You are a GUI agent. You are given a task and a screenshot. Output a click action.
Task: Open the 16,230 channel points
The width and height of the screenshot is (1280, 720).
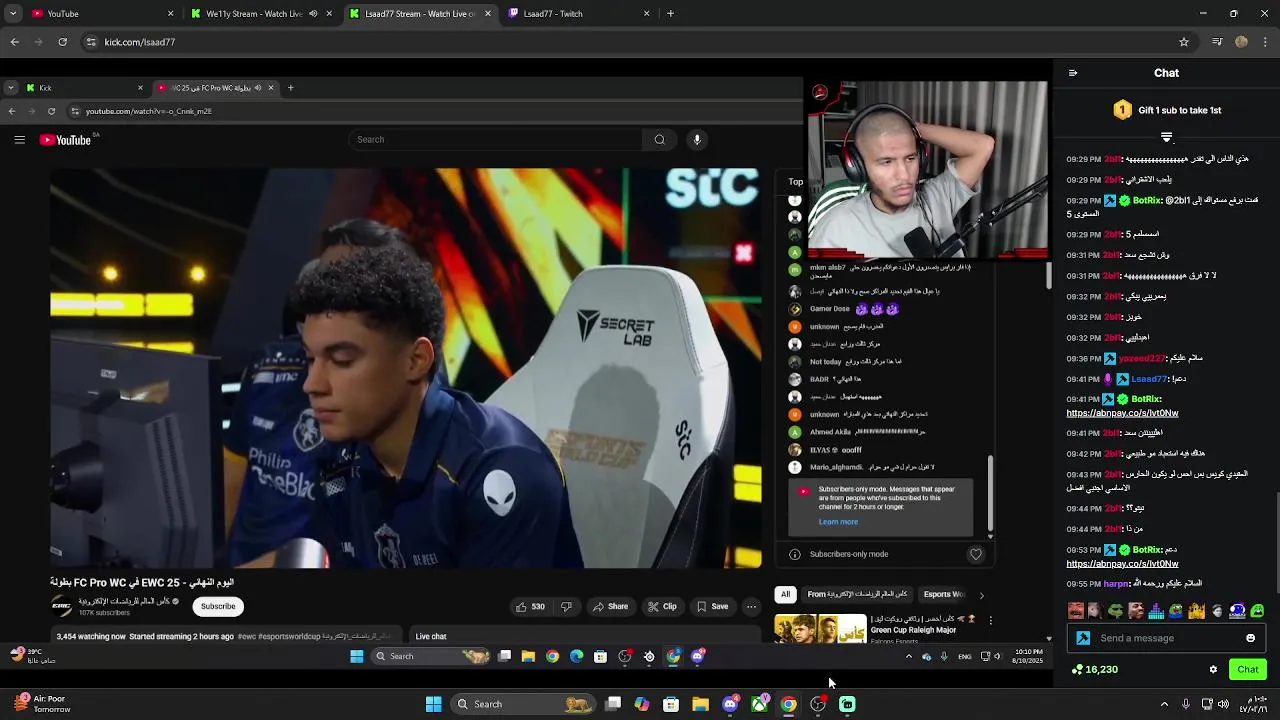pos(1094,670)
